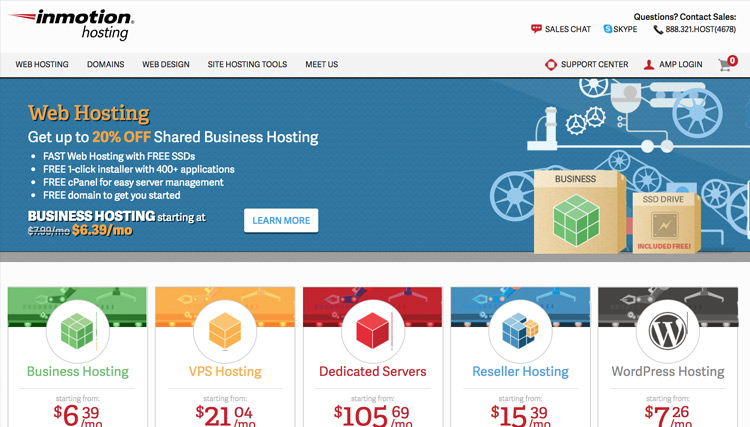The height and width of the screenshot is (427, 750).
Task: Click the Web Hosting banner title
Action: [88, 113]
